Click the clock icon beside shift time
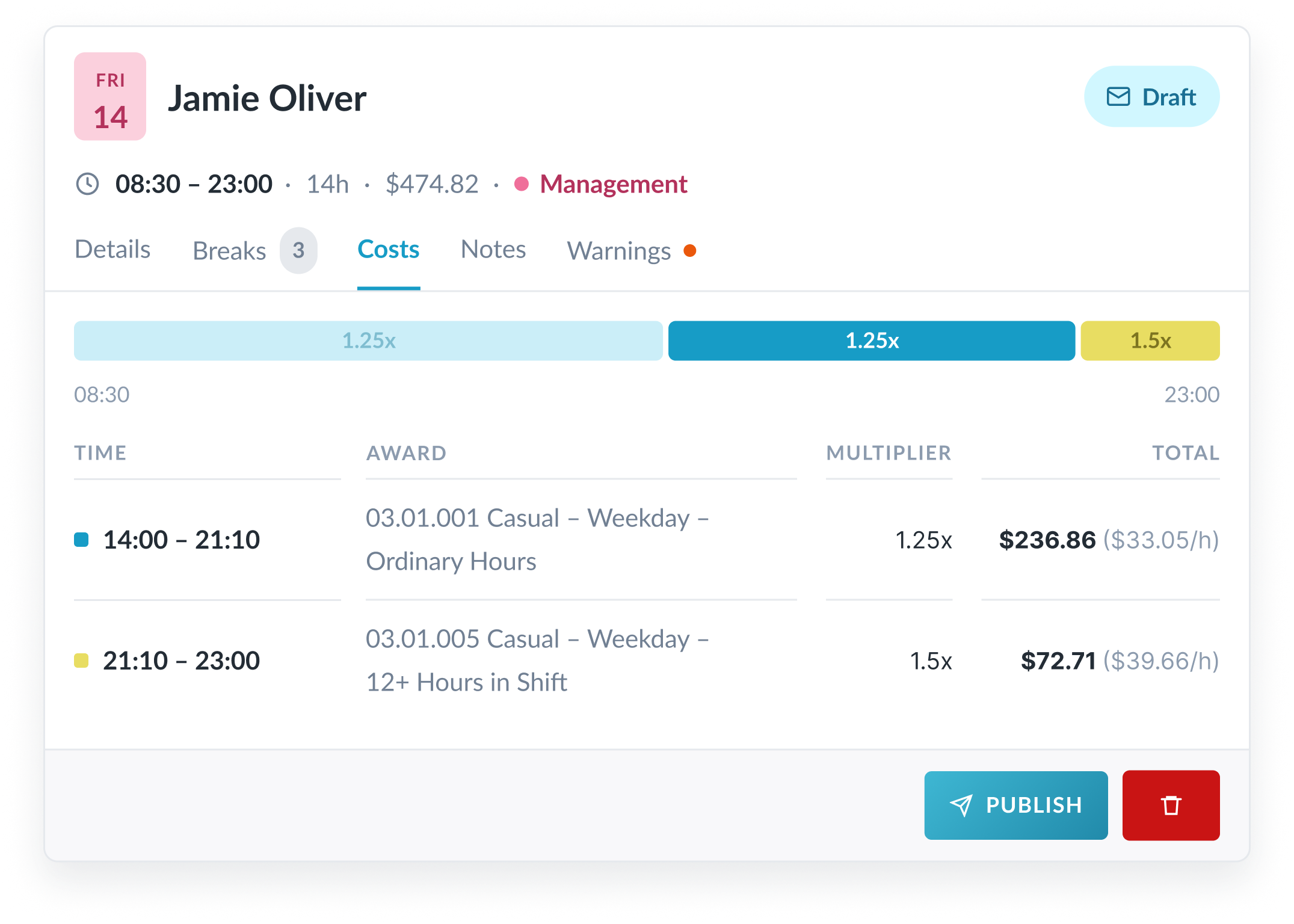1294x924 pixels. click(87, 184)
